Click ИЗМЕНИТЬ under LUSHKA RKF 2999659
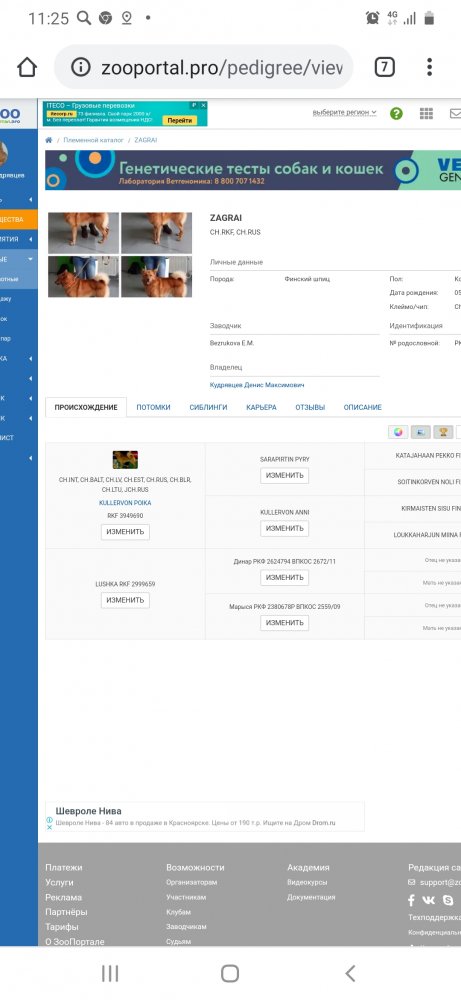This screenshot has height=1000, width=461. click(x=125, y=600)
